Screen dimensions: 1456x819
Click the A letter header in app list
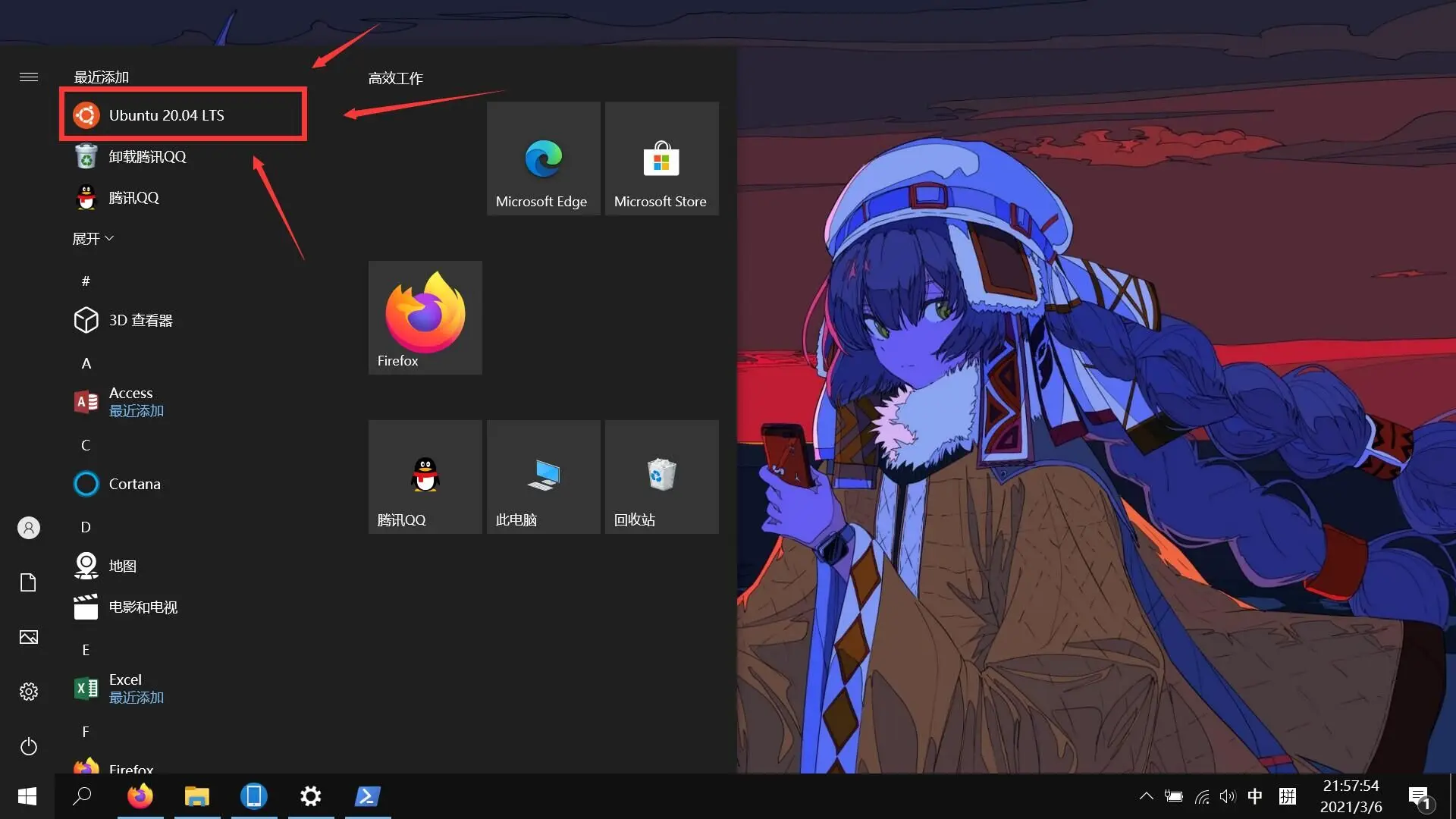click(x=86, y=363)
